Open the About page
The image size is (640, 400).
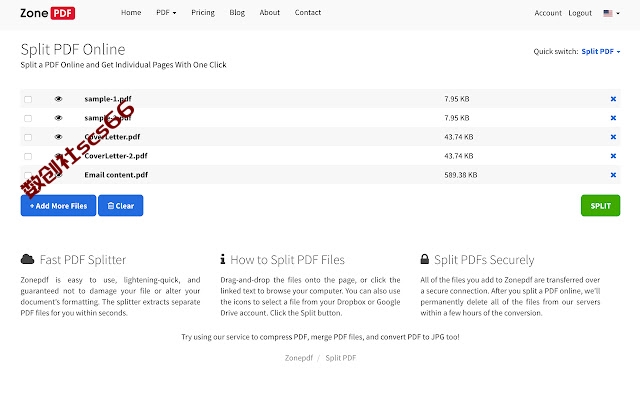tap(270, 13)
